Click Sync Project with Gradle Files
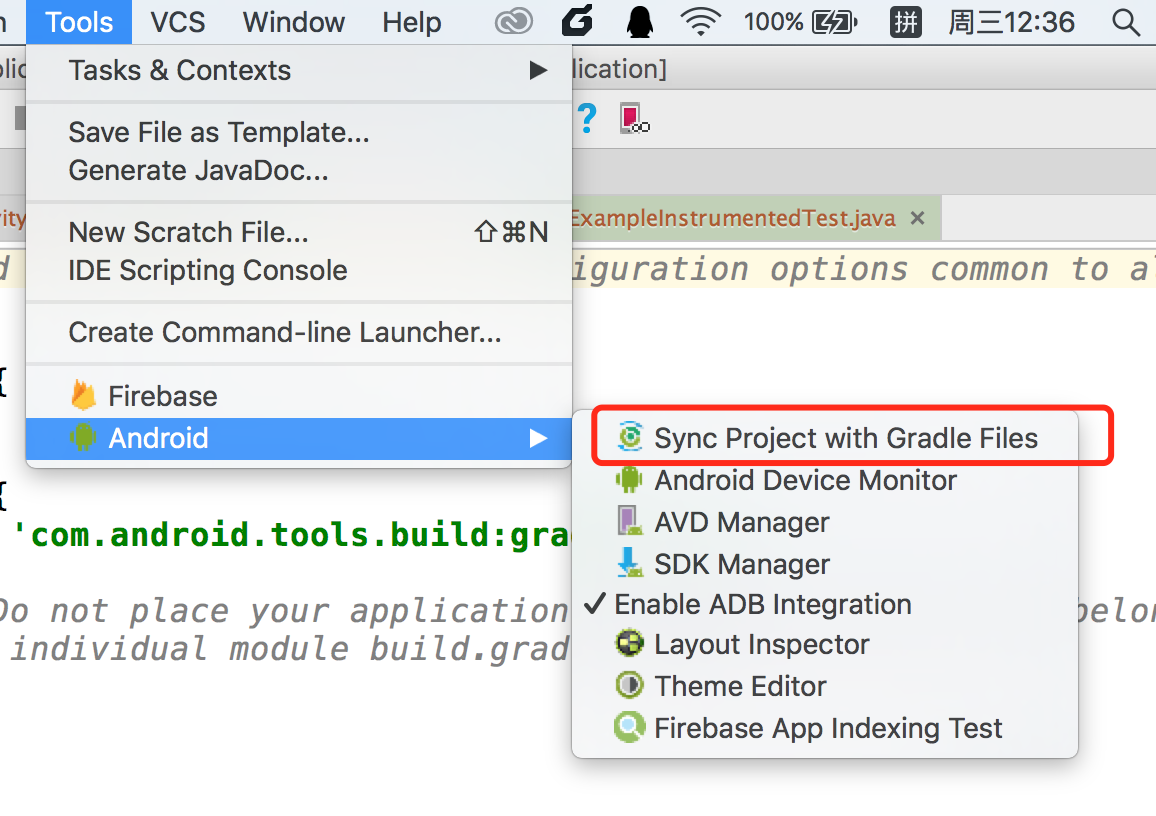 tap(825, 438)
